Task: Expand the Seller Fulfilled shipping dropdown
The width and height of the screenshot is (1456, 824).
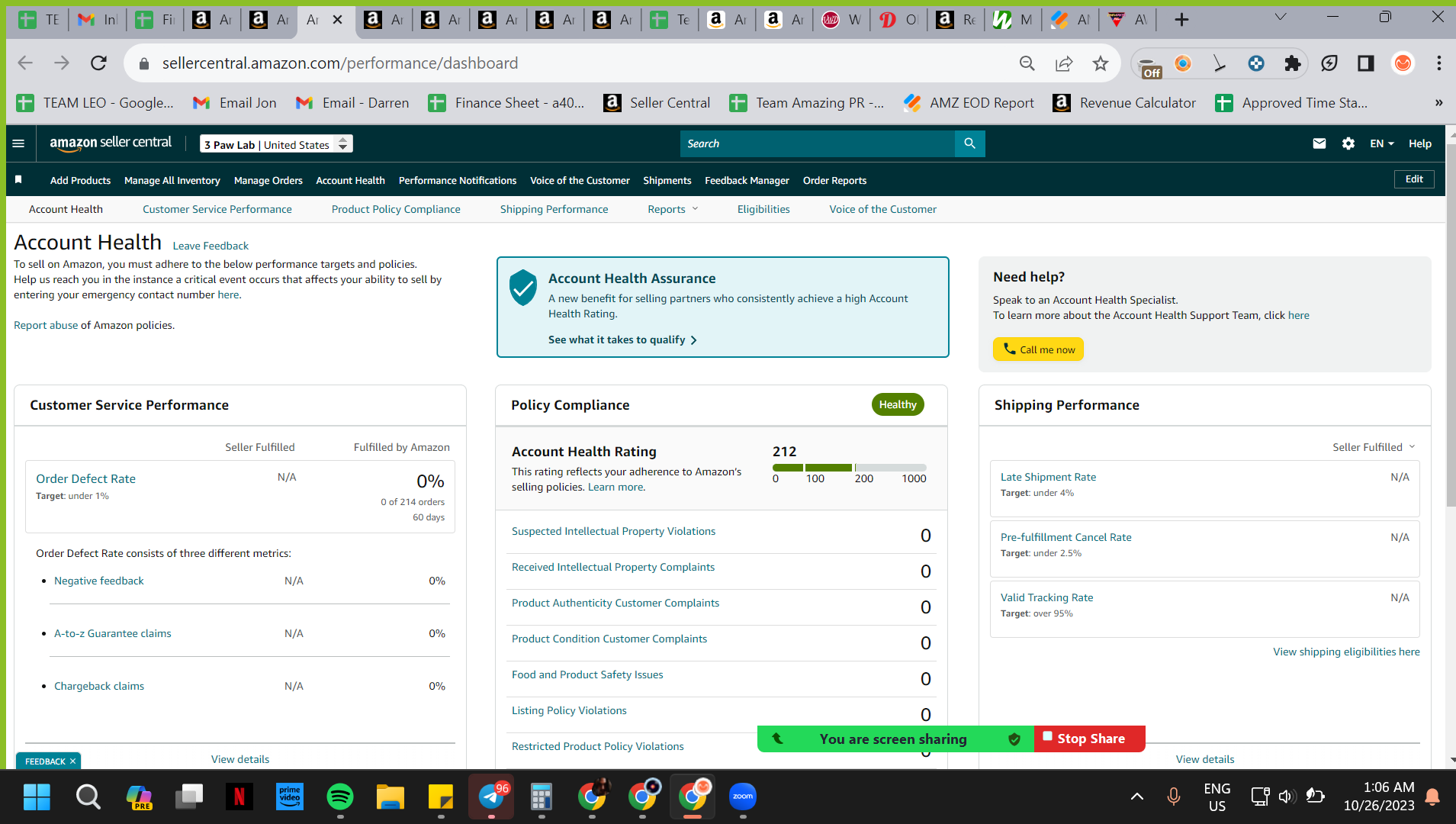Action: [1374, 447]
